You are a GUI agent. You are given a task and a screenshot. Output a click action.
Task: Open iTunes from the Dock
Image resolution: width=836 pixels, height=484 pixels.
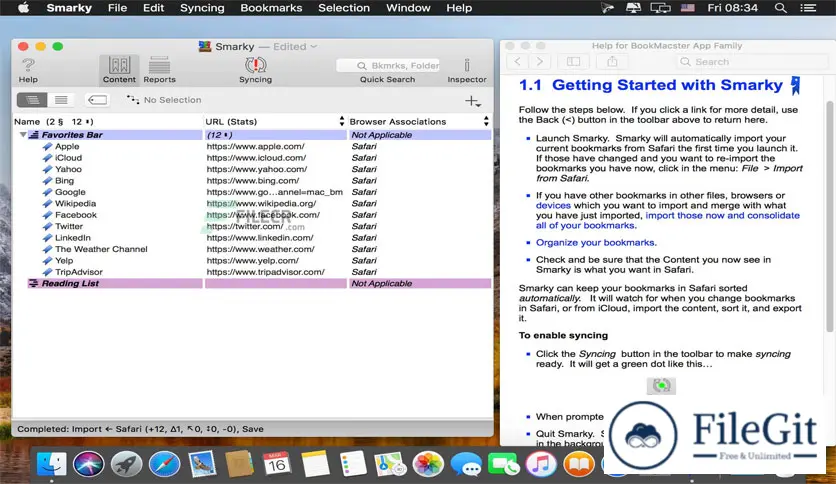541,464
